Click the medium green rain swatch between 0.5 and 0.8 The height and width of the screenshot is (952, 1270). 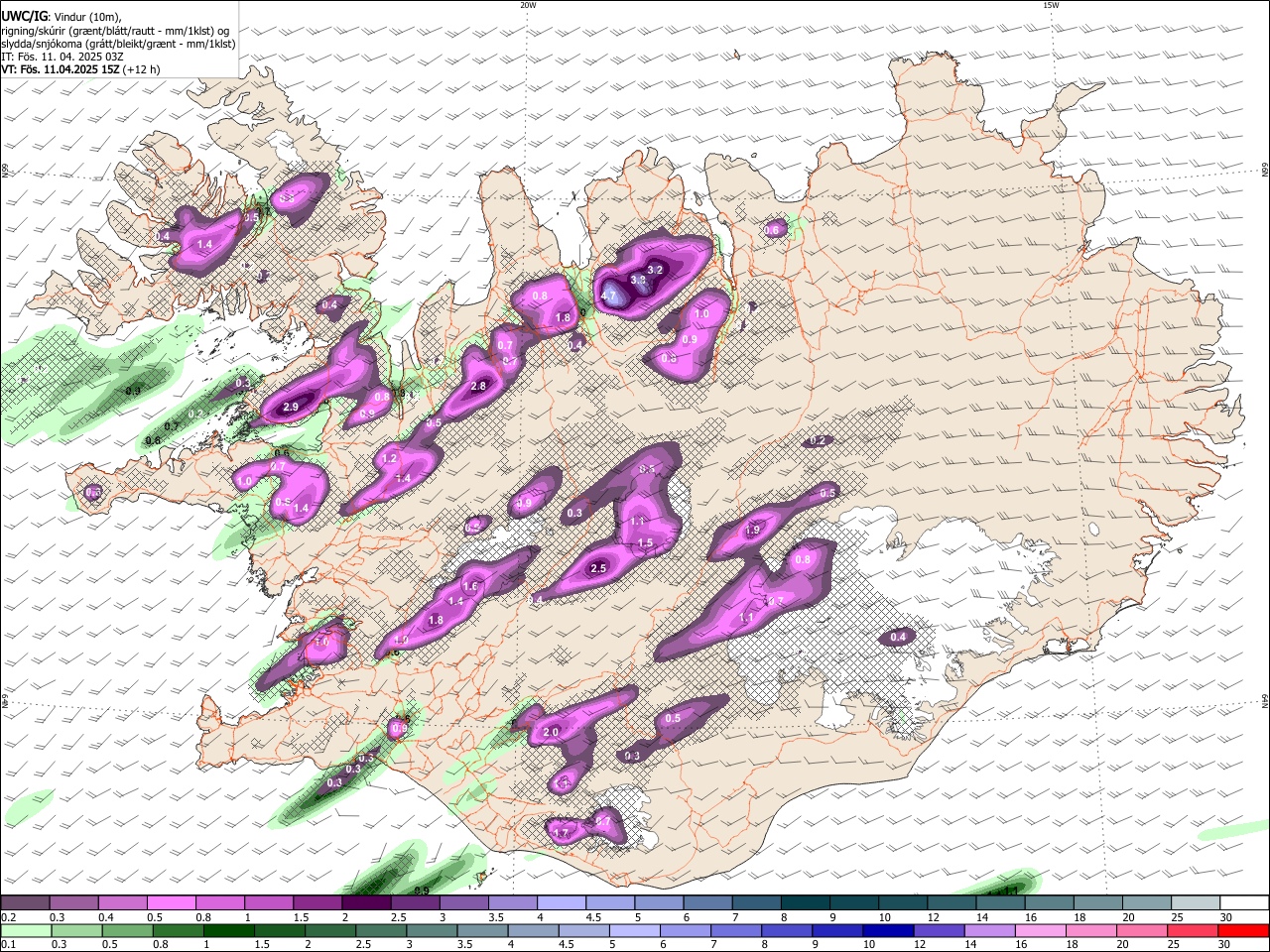(127, 931)
